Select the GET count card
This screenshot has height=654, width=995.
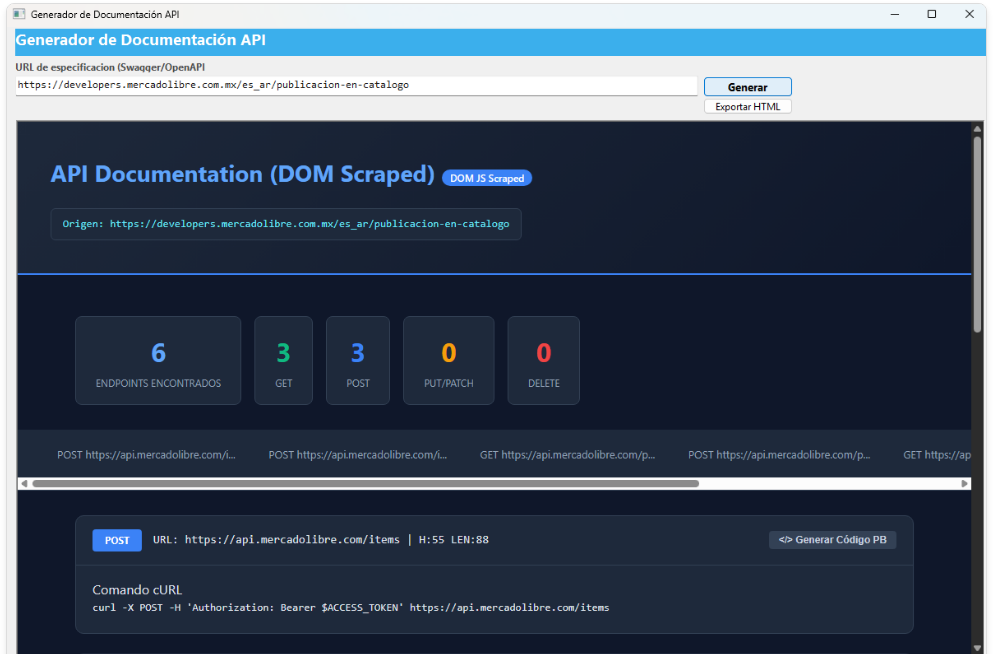(284, 360)
